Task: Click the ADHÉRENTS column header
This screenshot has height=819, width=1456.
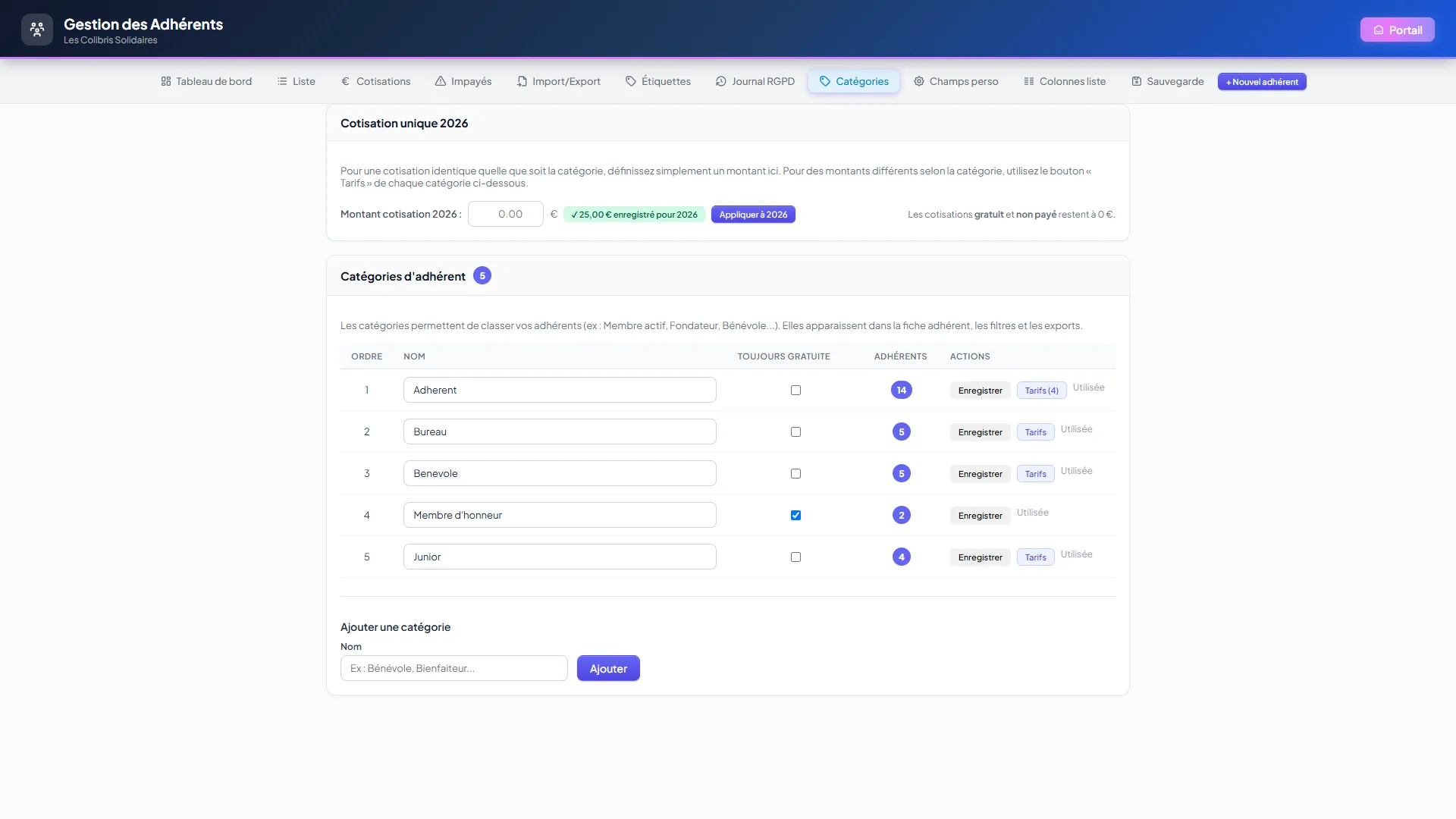Action: click(900, 356)
